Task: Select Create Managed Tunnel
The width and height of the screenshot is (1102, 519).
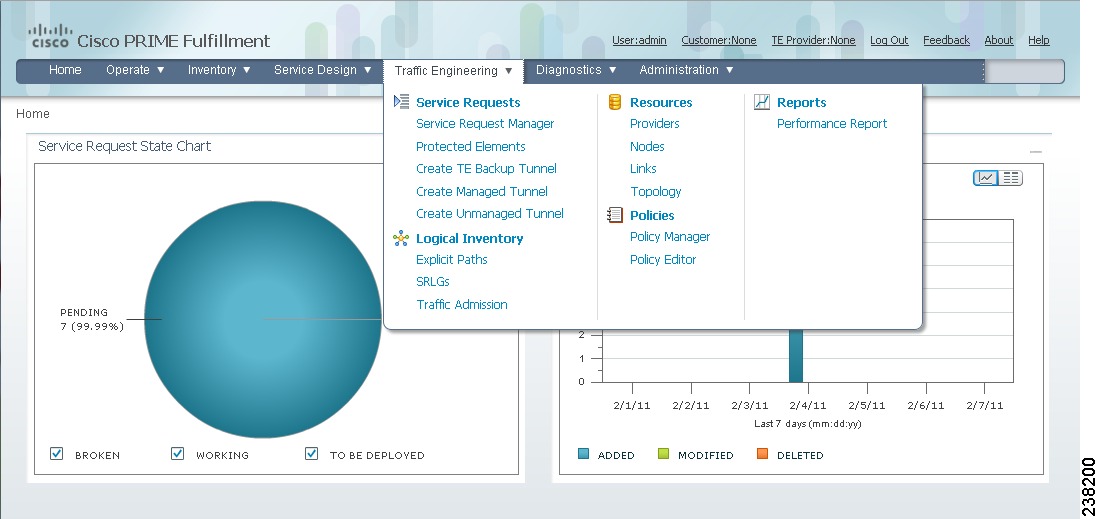Action: [481, 191]
